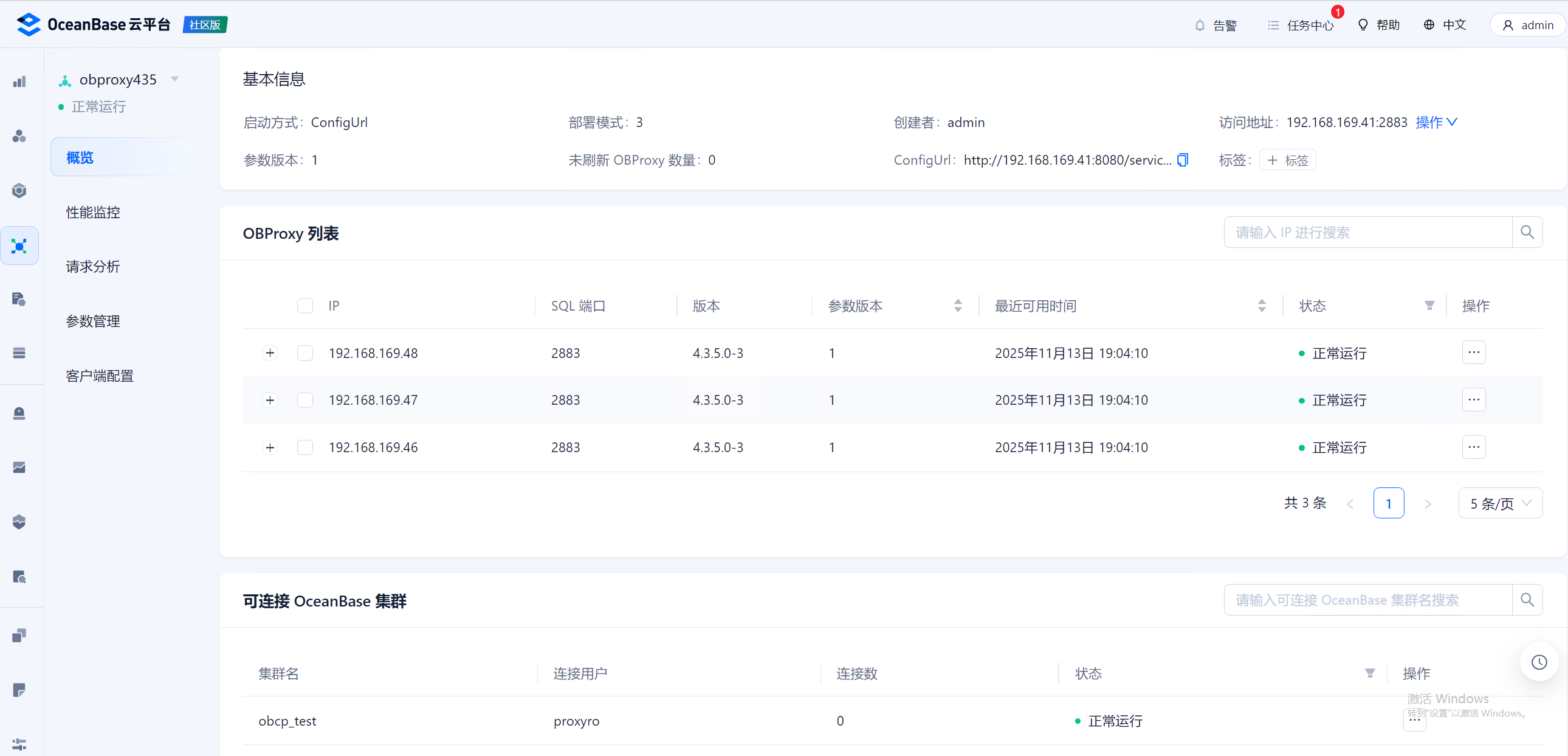
Task: Open the 5 条/页 page size dropdown
Action: [1500, 503]
